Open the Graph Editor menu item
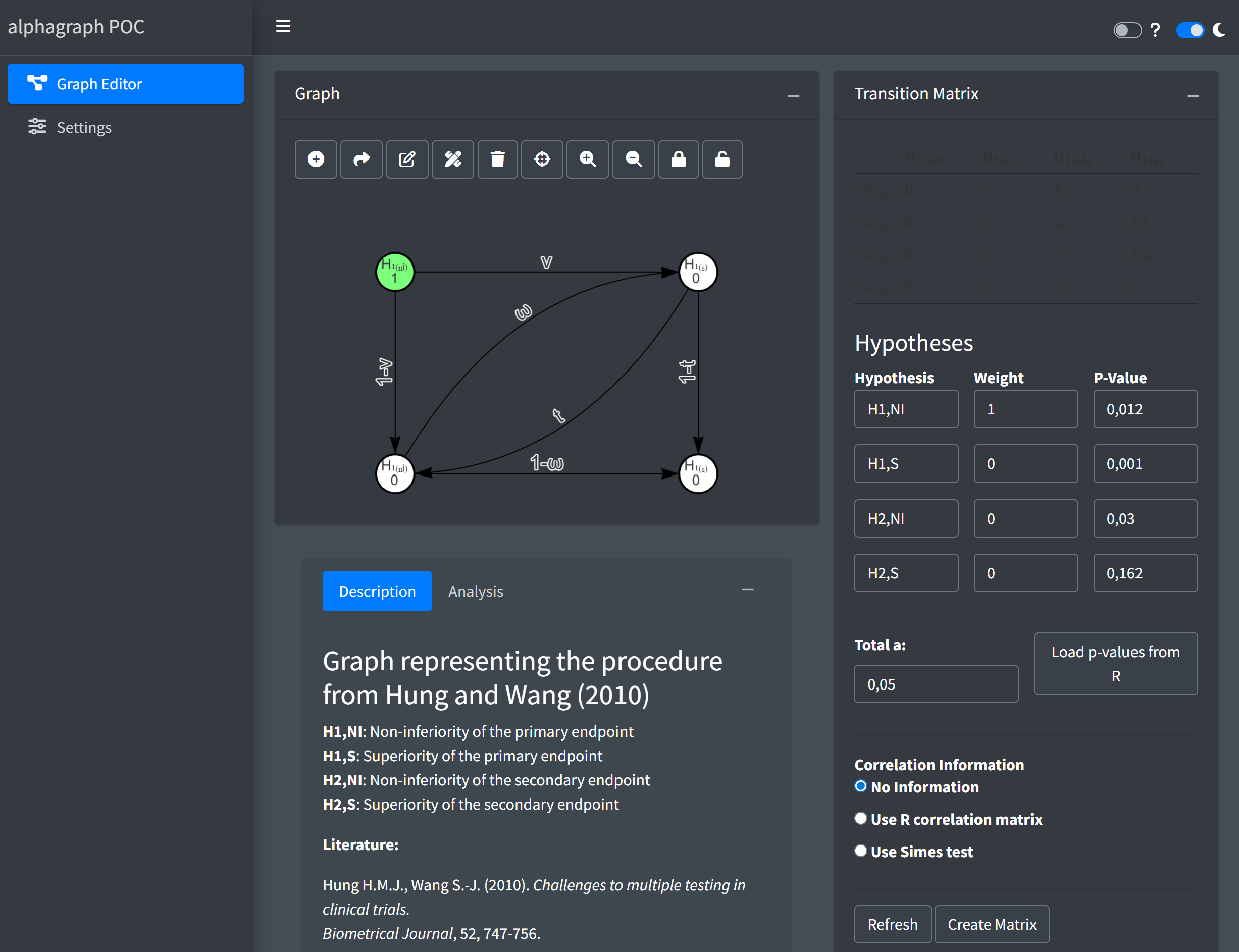1239x952 pixels. click(x=125, y=84)
